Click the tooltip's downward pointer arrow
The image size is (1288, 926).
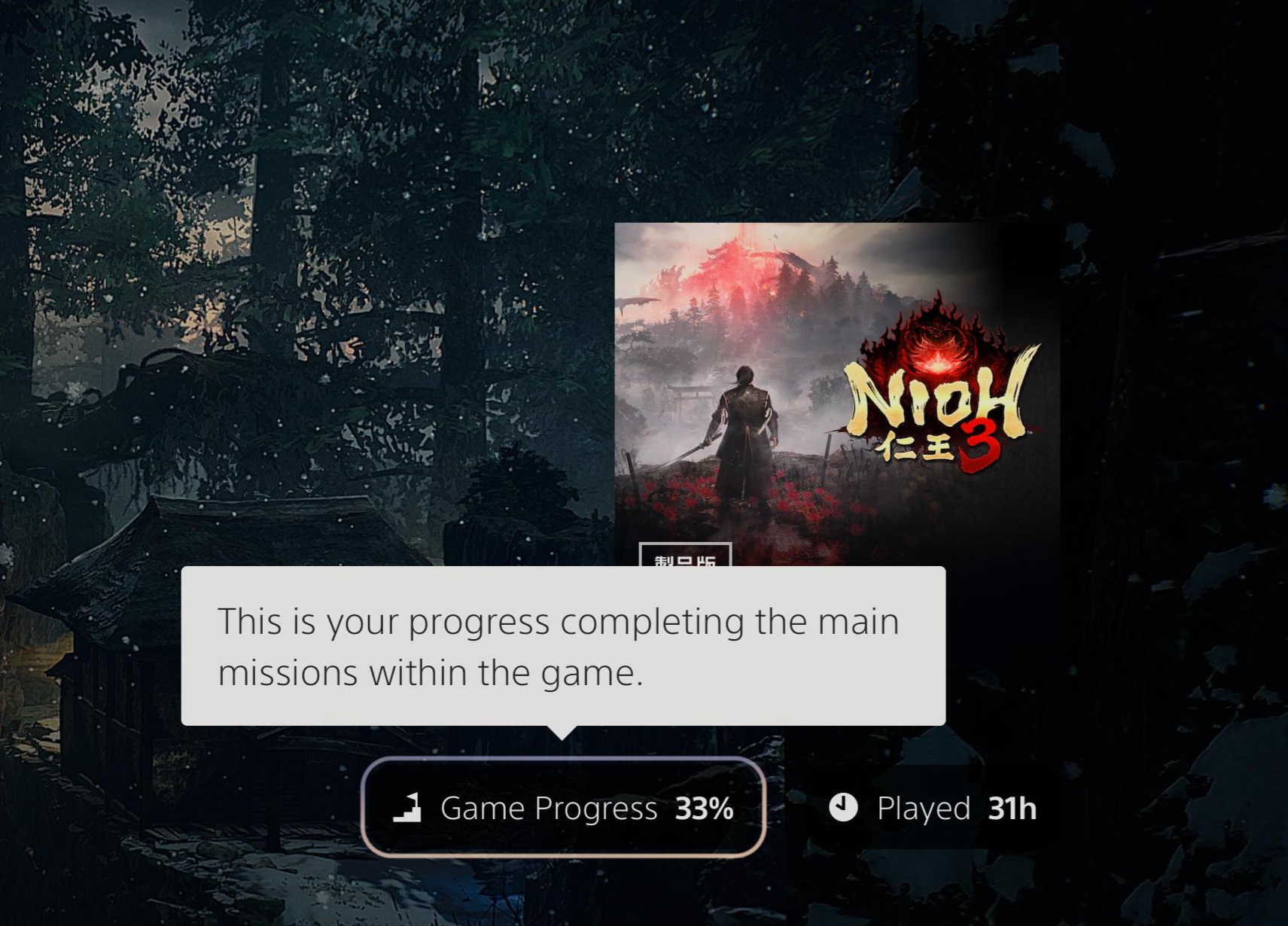click(561, 733)
